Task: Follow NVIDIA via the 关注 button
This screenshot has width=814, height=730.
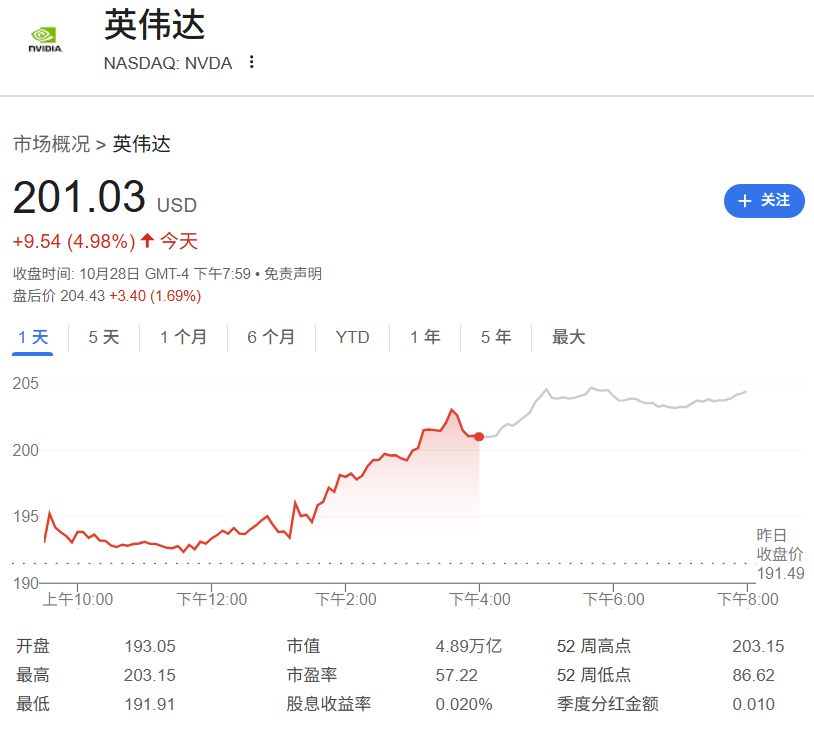Action: pyautogui.click(x=764, y=201)
